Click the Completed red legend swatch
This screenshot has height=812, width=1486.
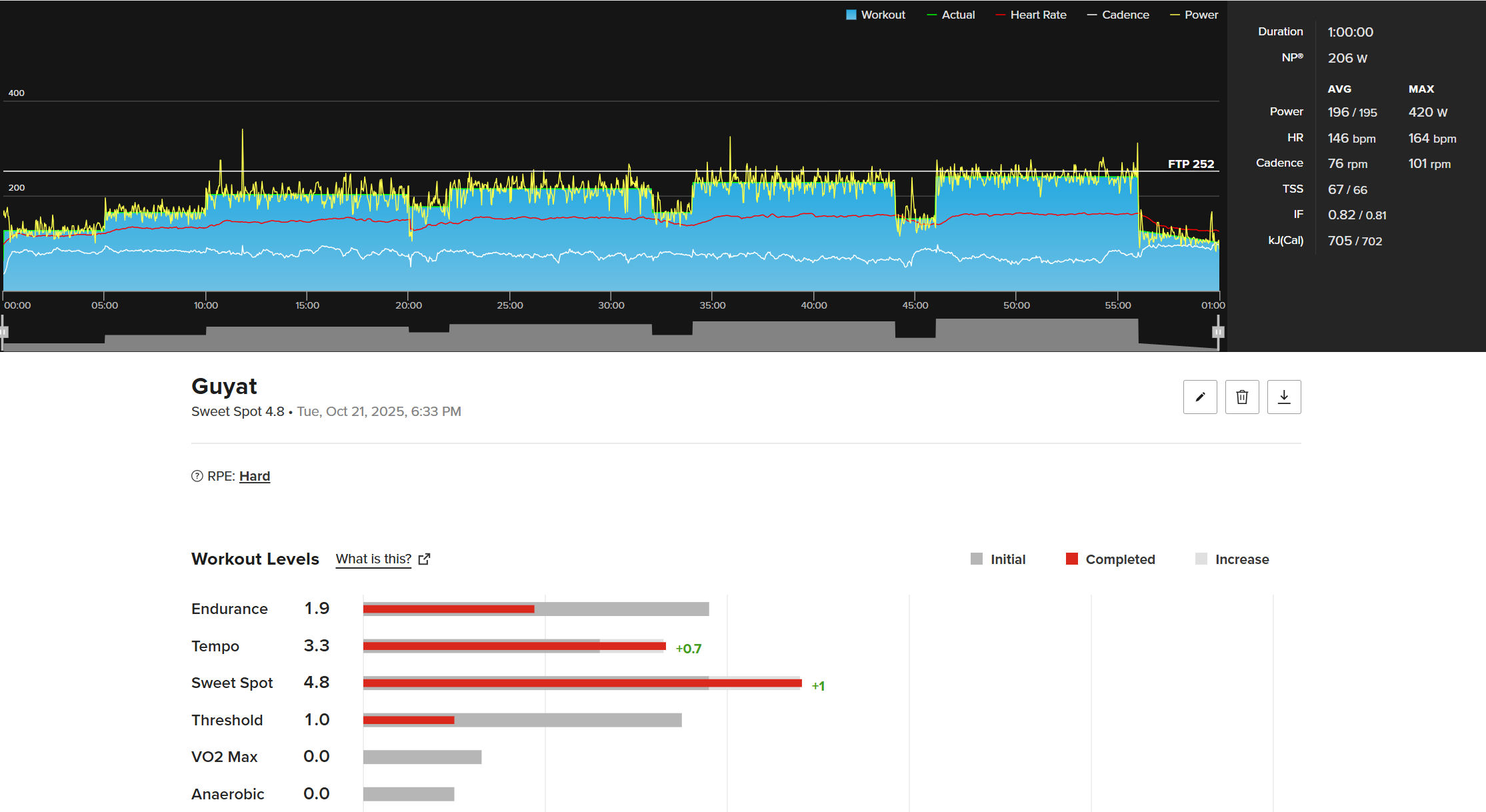(1072, 559)
